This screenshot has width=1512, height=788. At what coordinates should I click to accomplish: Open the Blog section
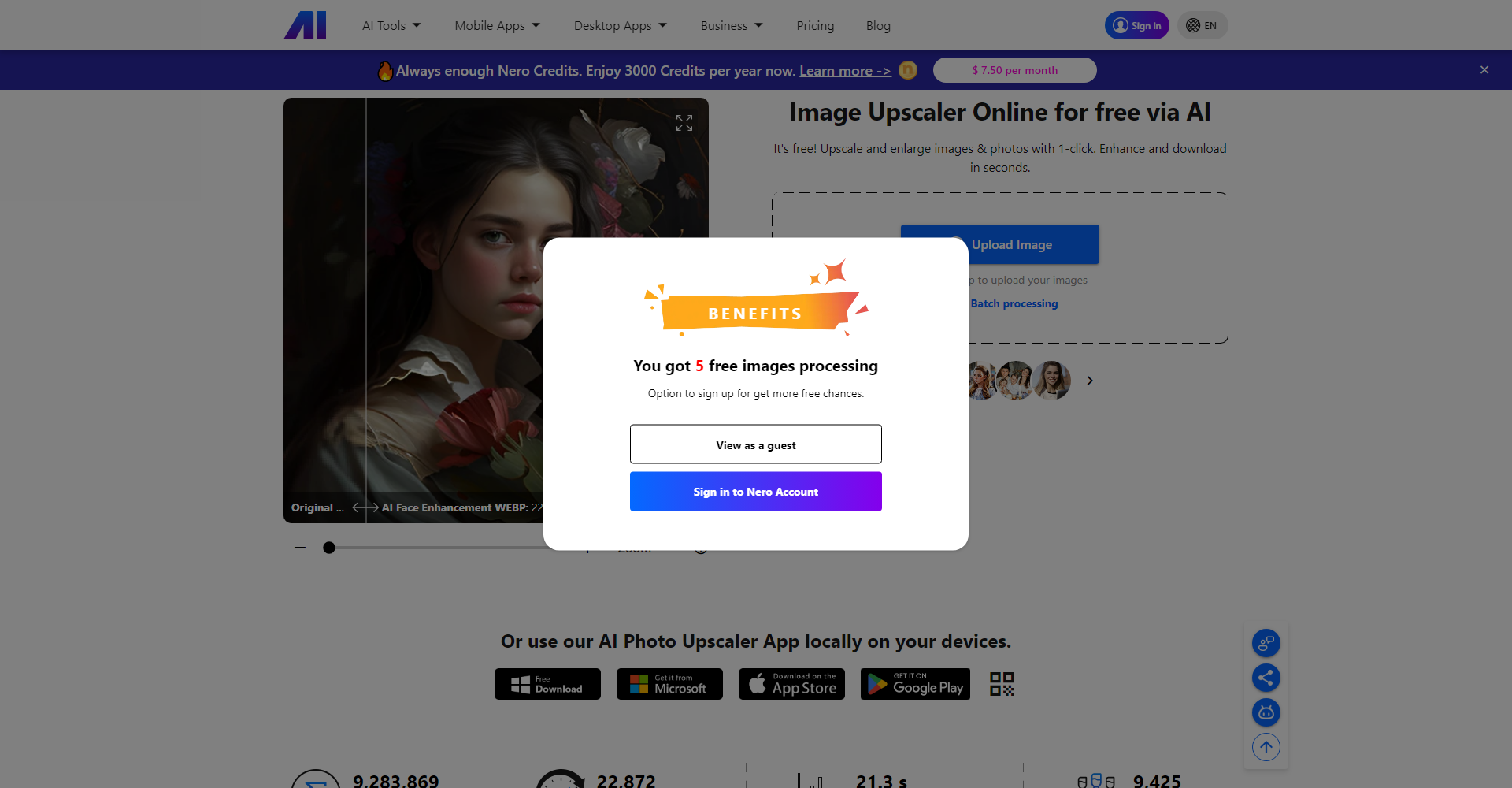(x=877, y=25)
